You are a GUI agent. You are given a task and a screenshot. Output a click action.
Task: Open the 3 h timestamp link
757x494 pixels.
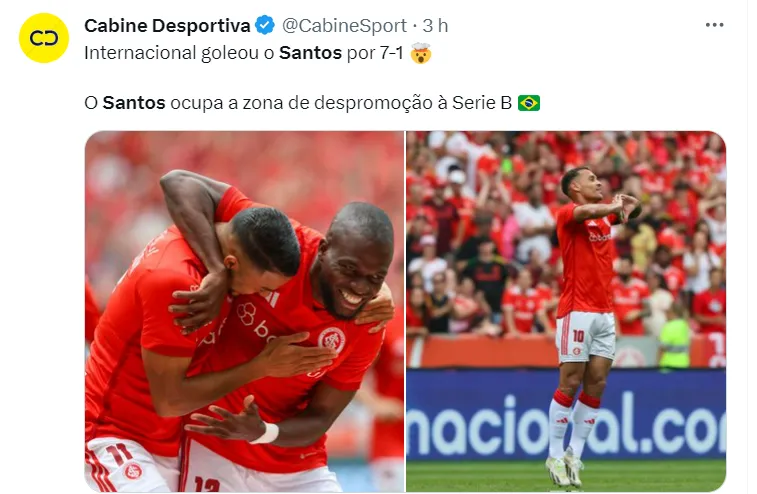click(435, 26)
